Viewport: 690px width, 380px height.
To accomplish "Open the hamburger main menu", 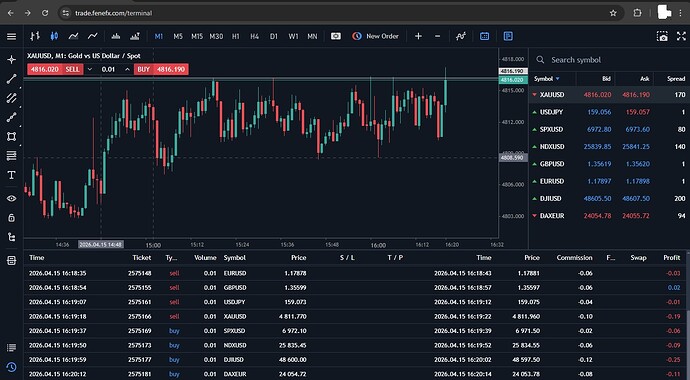I will pyautogui.click(x=11, y=37).
